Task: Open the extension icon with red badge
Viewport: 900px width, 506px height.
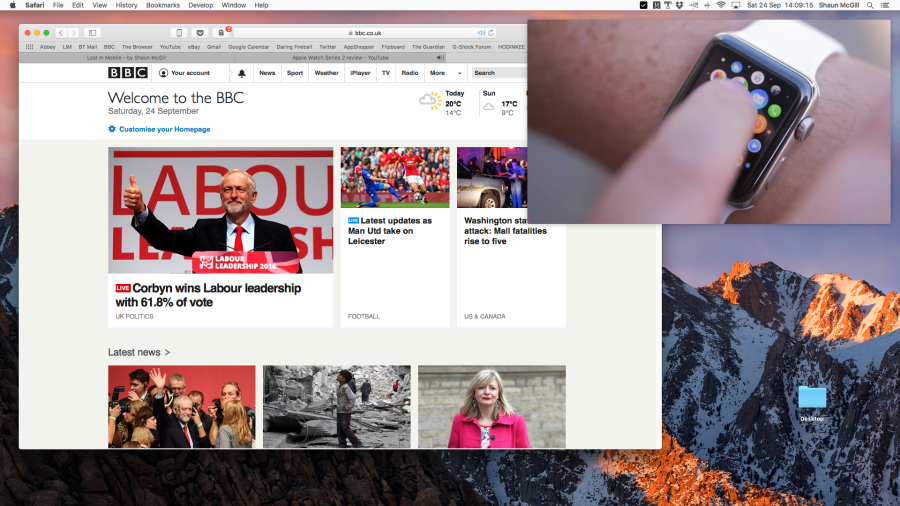Action: (221, 33)
